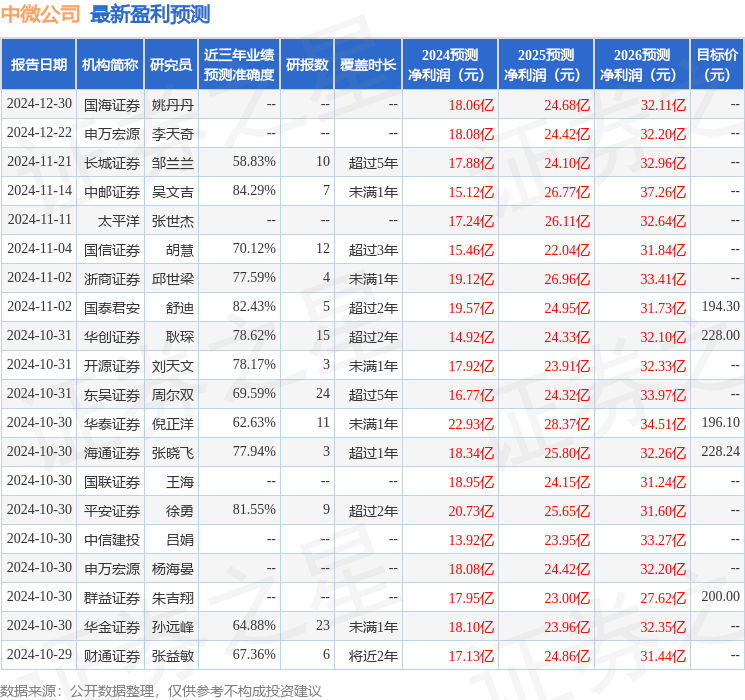Click the 国泰君安 institution cell
745x700 pixels.
pyautogui.click(x=112, y=308)
